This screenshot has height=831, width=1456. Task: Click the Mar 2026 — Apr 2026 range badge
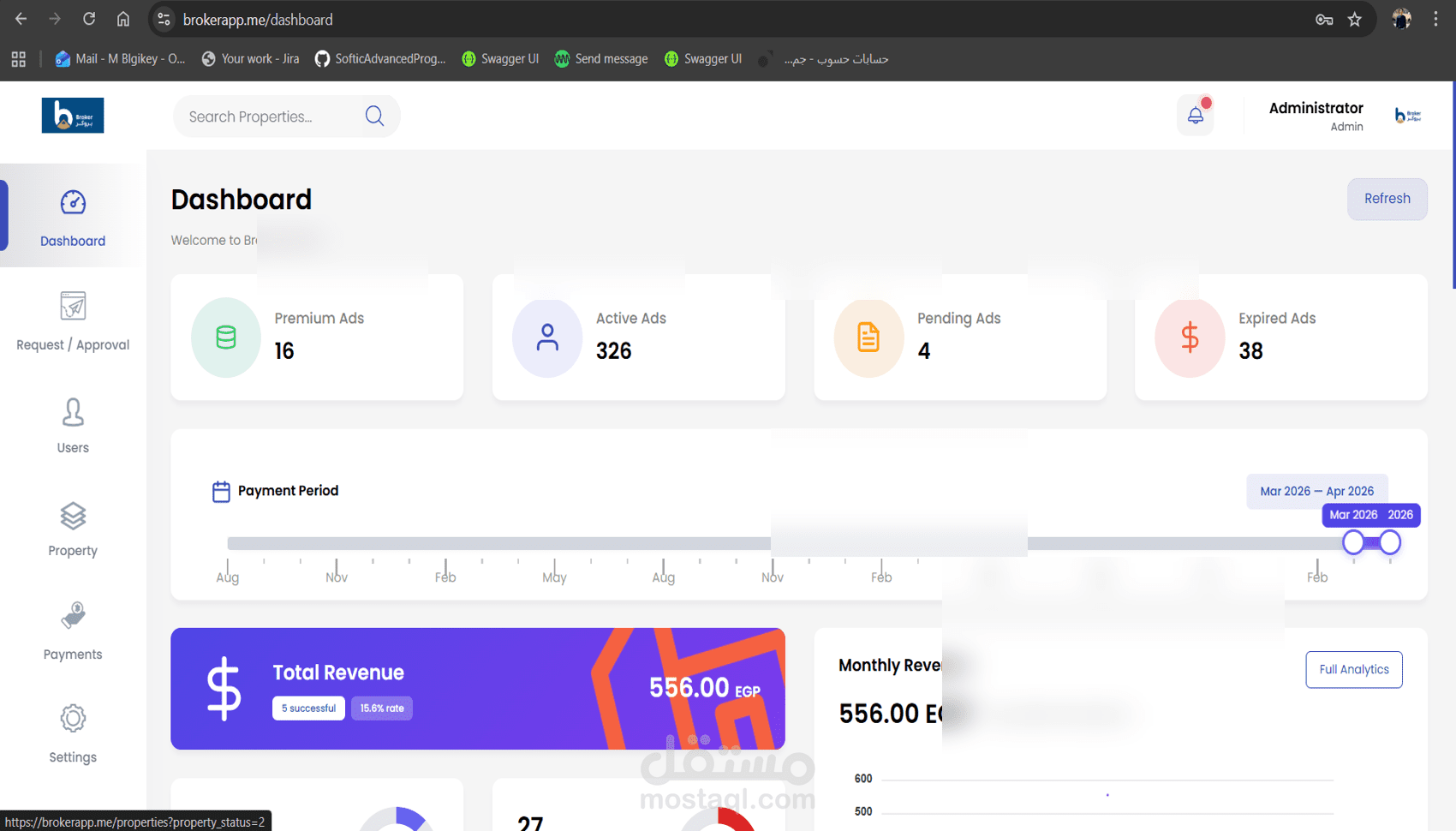click(1316, 492)
